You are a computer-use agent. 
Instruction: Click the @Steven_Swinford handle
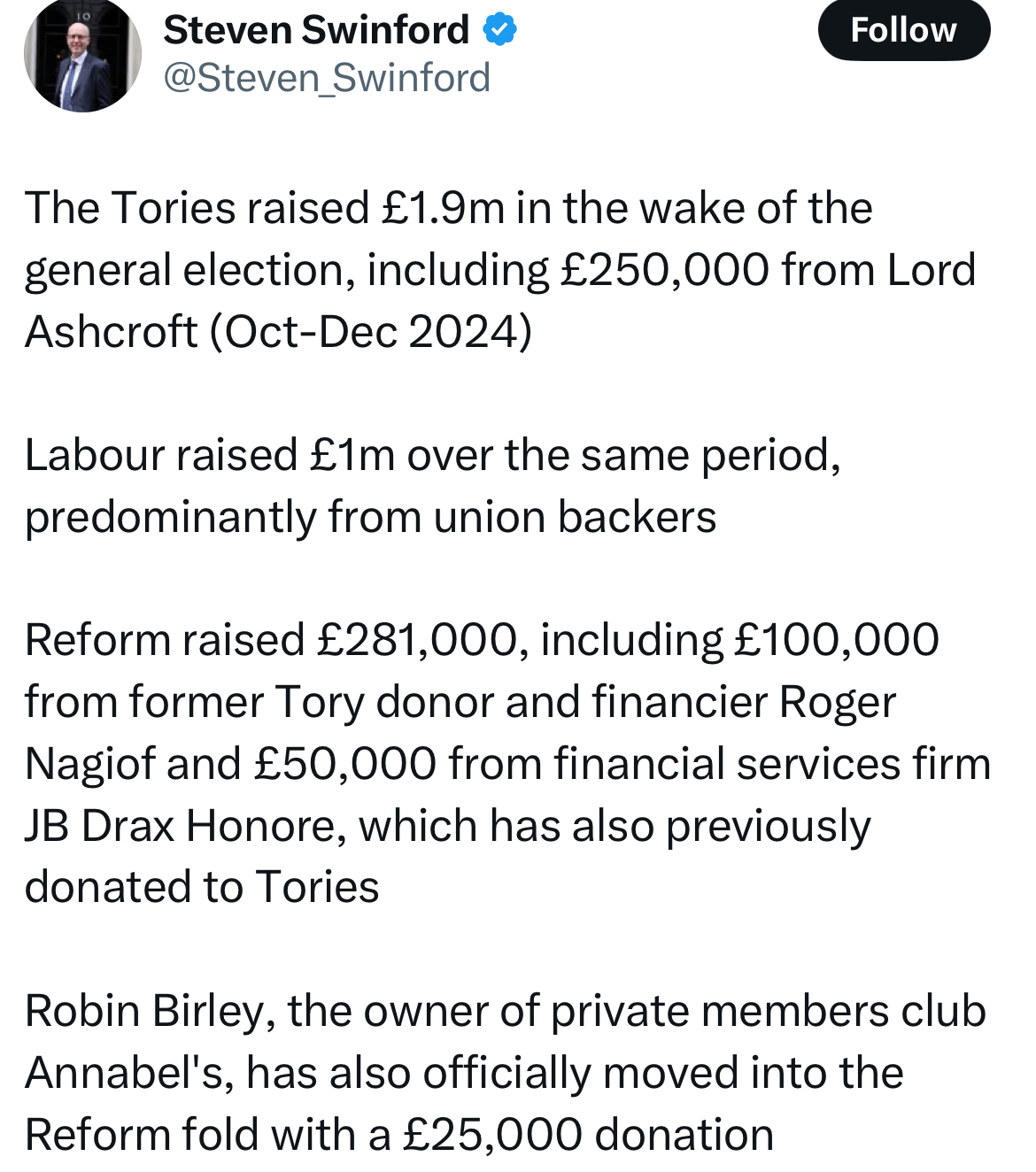click(x=327, y=78)
